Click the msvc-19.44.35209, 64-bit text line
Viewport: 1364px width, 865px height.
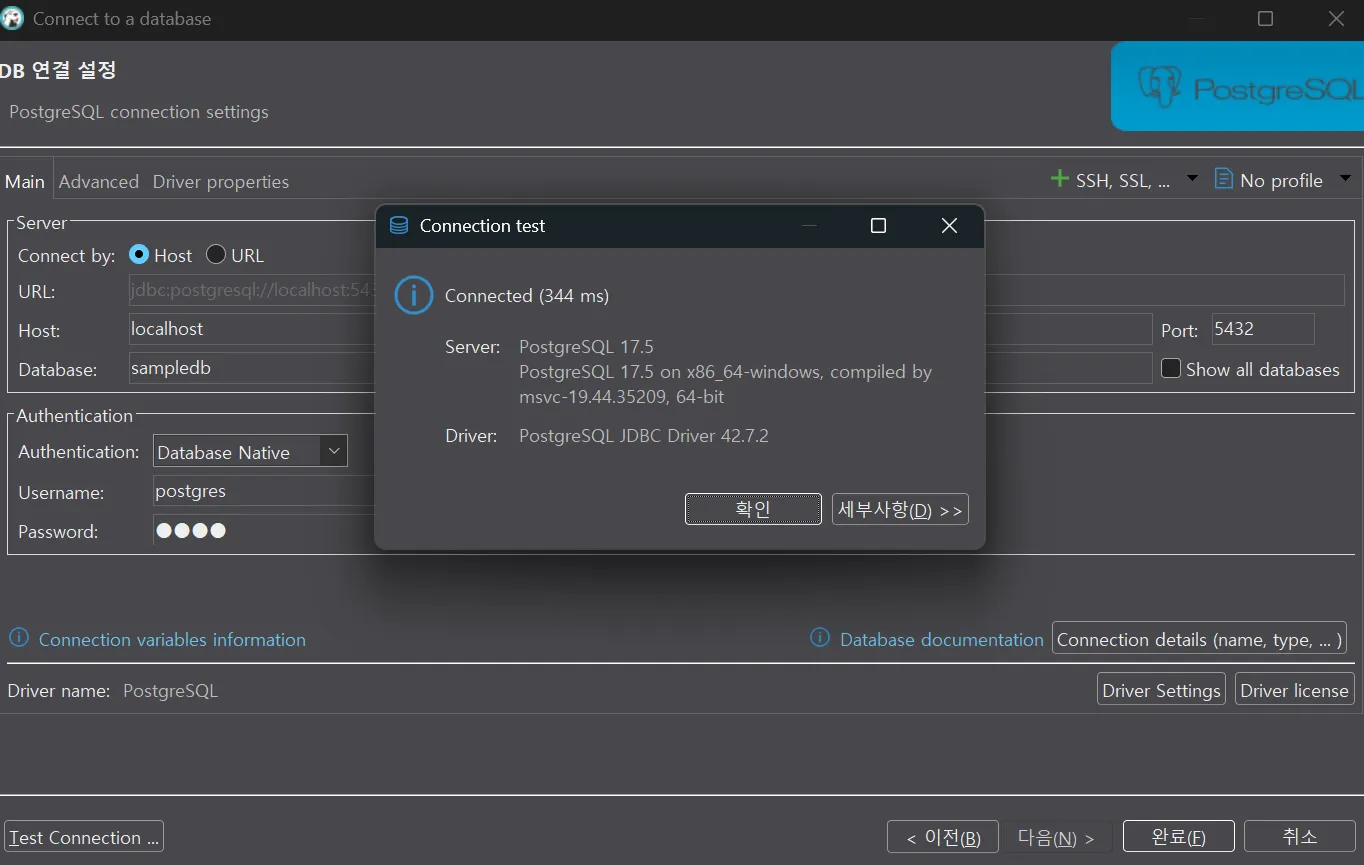pyautogui.click(x=622, y=397)
